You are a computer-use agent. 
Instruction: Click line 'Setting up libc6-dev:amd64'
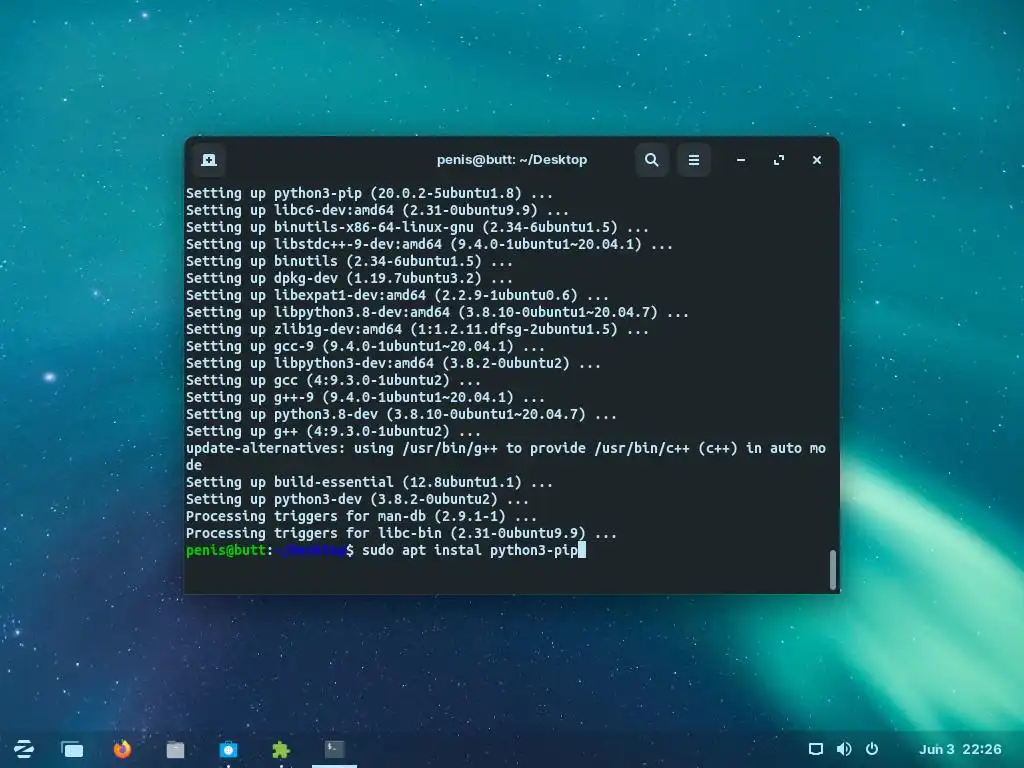pyautogui.click(x=377, y=210)
